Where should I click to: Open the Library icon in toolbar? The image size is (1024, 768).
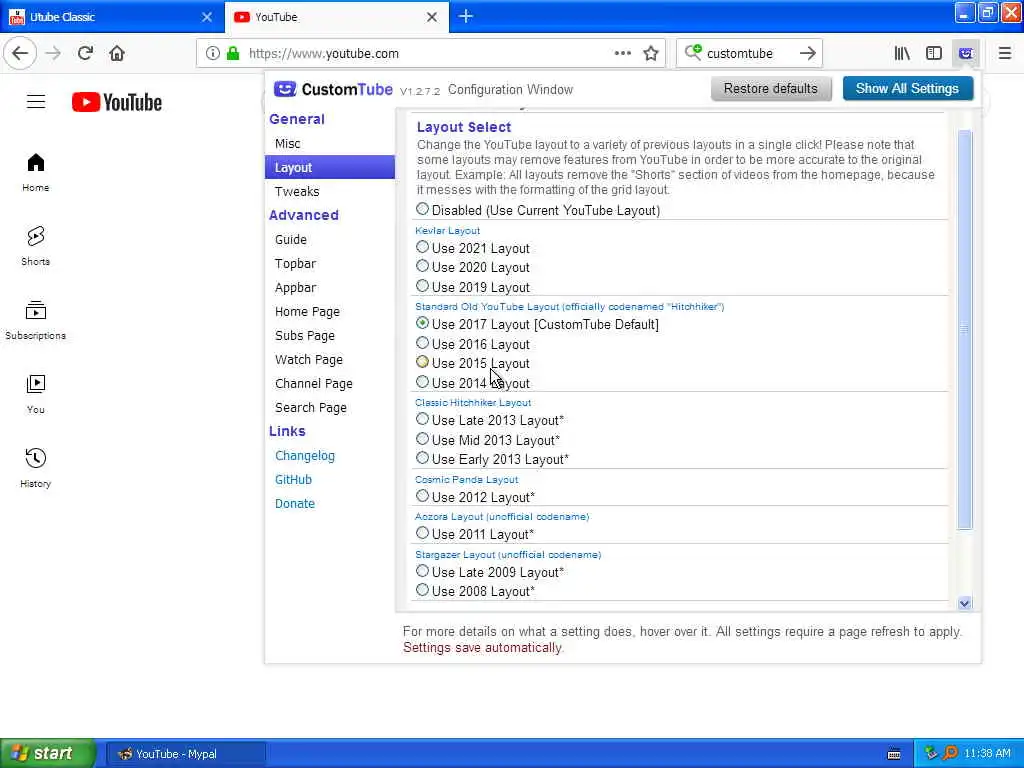click(x=902, y=53)
